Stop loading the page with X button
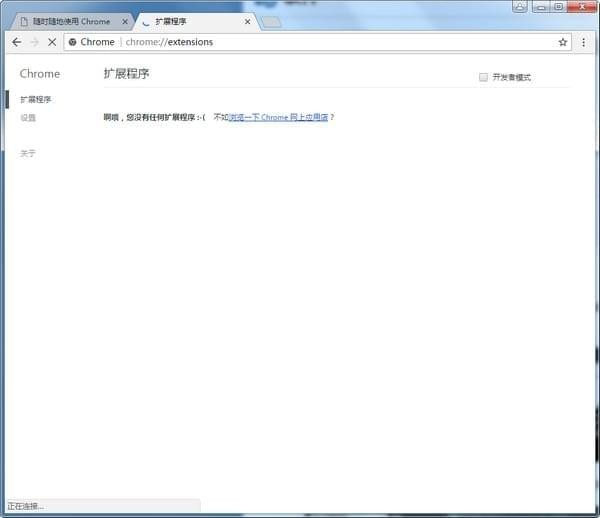Screen dimensions: 600x518 click(52, 42)
